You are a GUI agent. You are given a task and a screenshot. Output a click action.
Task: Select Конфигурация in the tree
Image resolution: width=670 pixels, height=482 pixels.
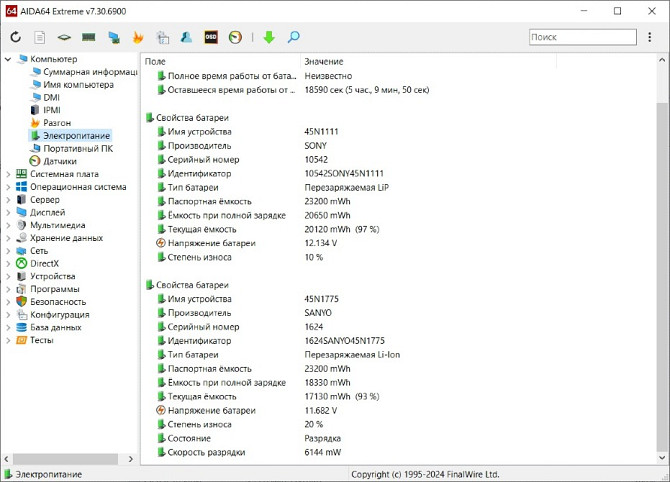point(59,314)
